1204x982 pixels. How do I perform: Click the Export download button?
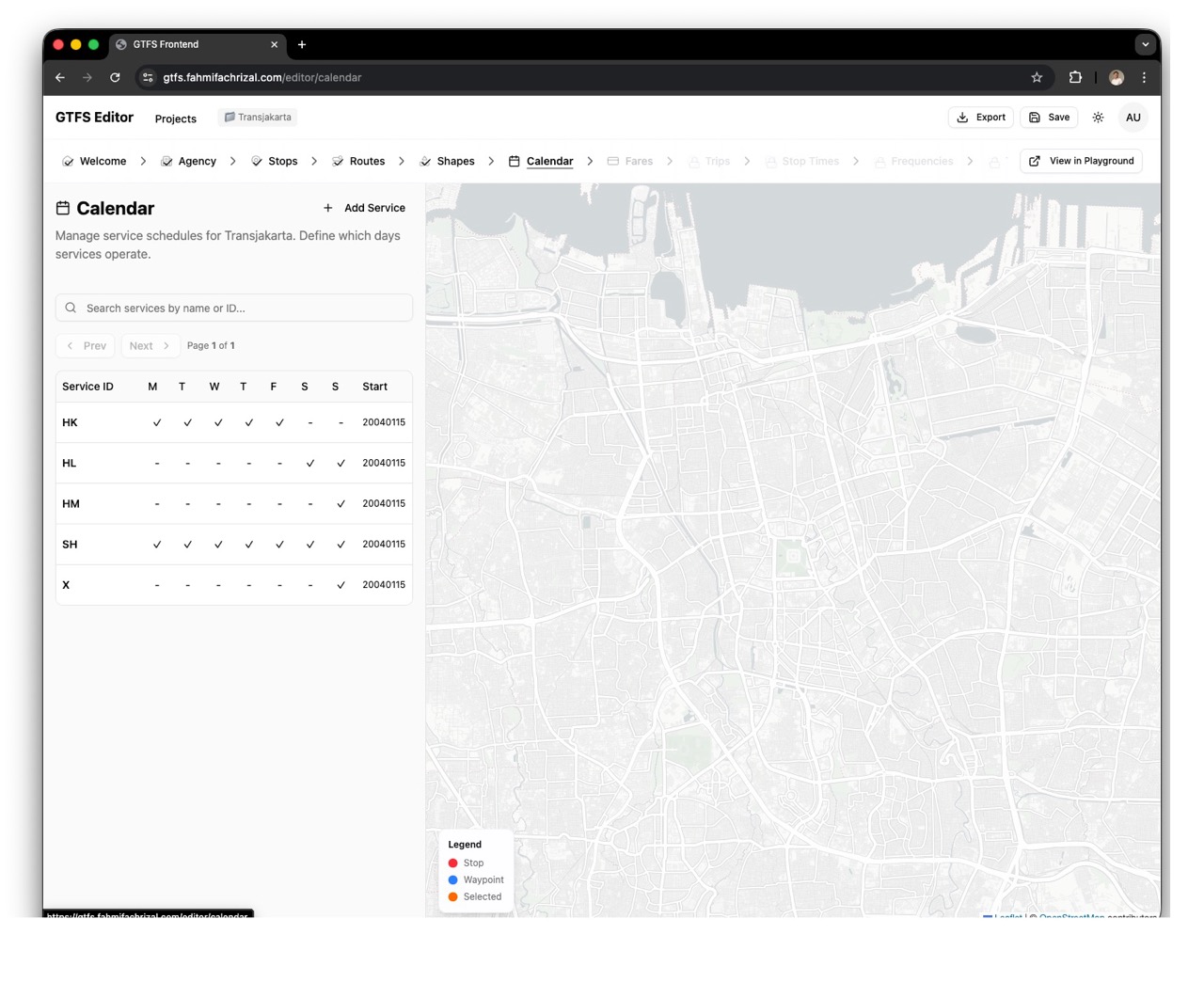click(980, 118)
